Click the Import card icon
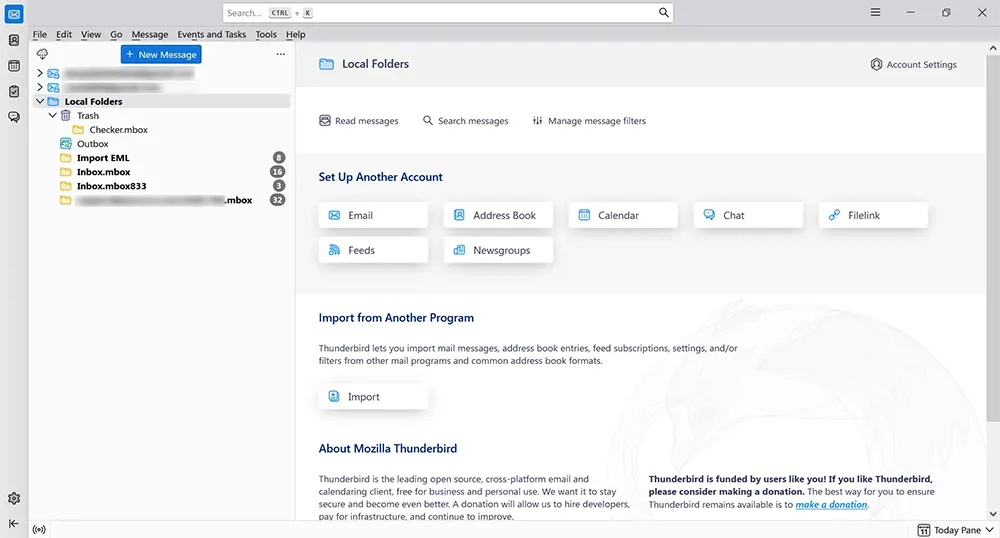This screenshot has height=538, width=1000. (334, 396)
